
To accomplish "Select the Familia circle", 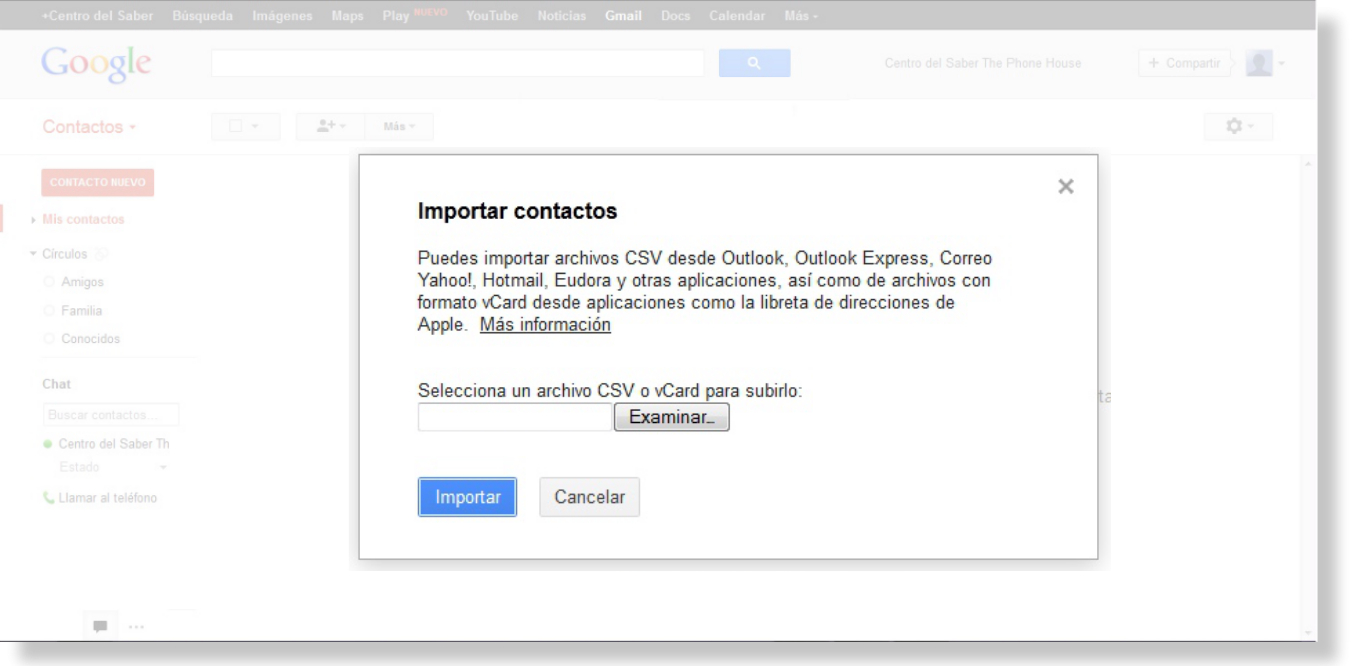I will [82, 311].
